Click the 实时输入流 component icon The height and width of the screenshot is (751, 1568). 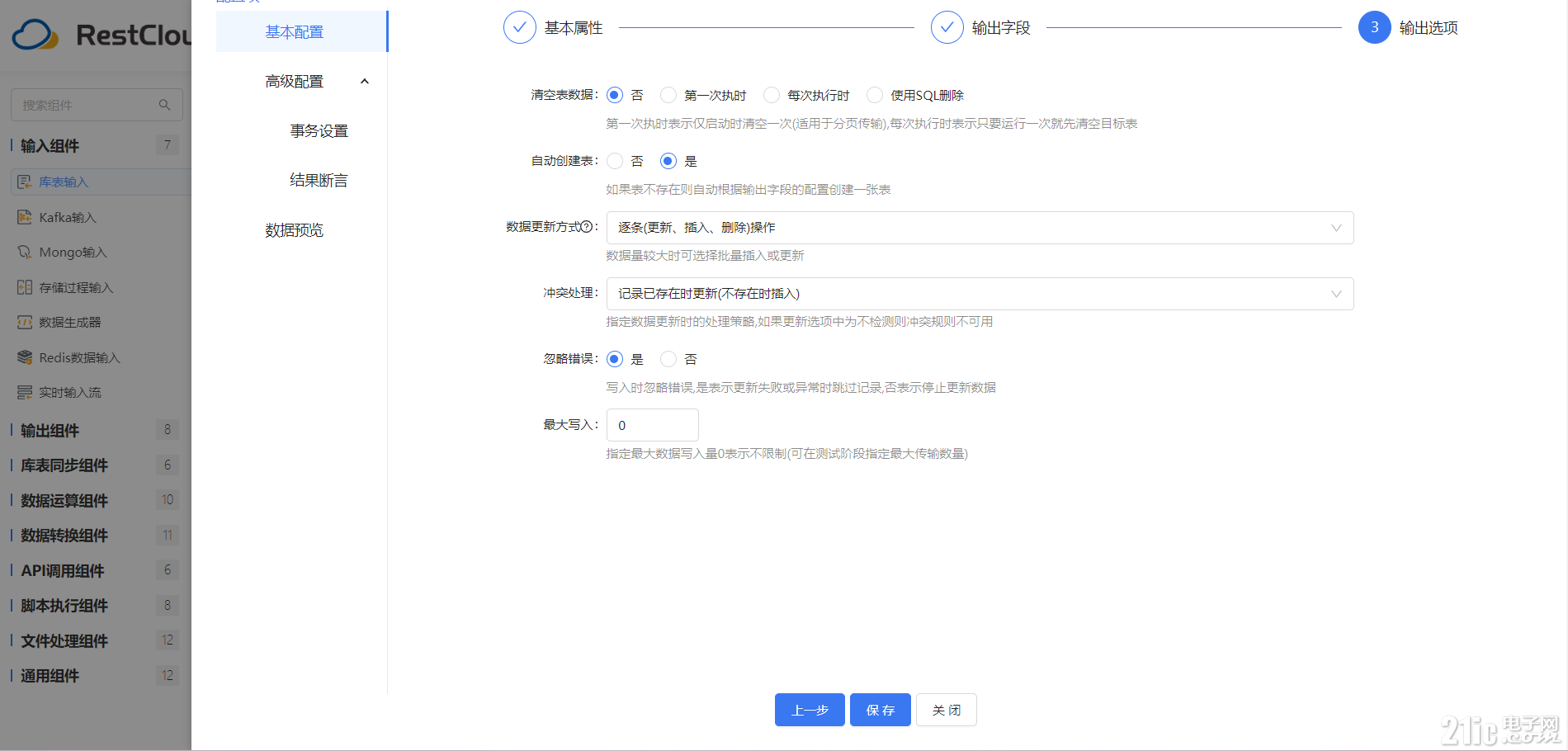25,392
